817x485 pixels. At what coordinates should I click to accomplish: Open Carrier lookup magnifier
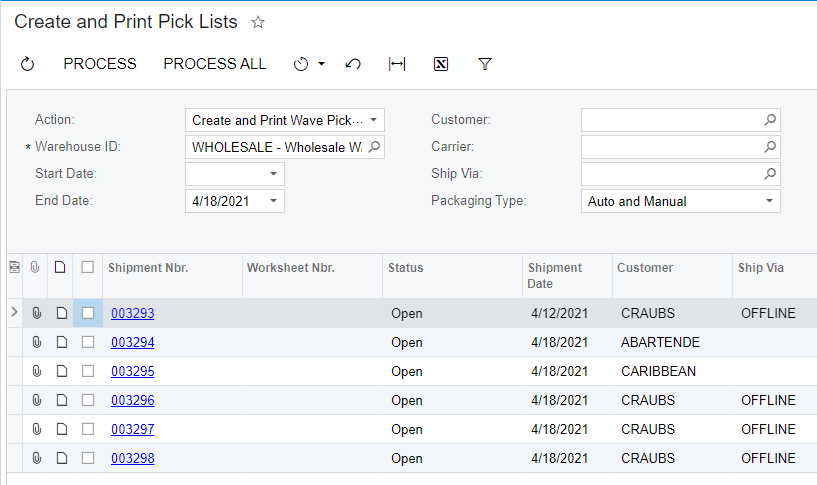tap(770, 147)
